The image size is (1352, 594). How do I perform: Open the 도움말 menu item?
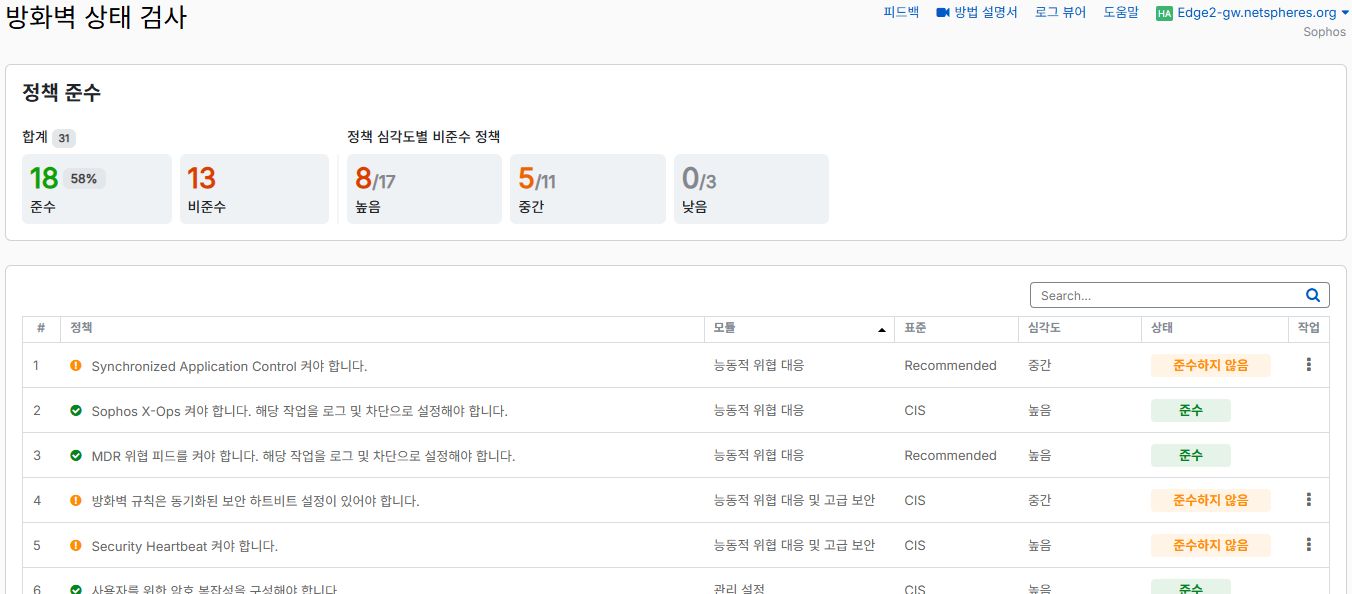tap(1120, 13)
